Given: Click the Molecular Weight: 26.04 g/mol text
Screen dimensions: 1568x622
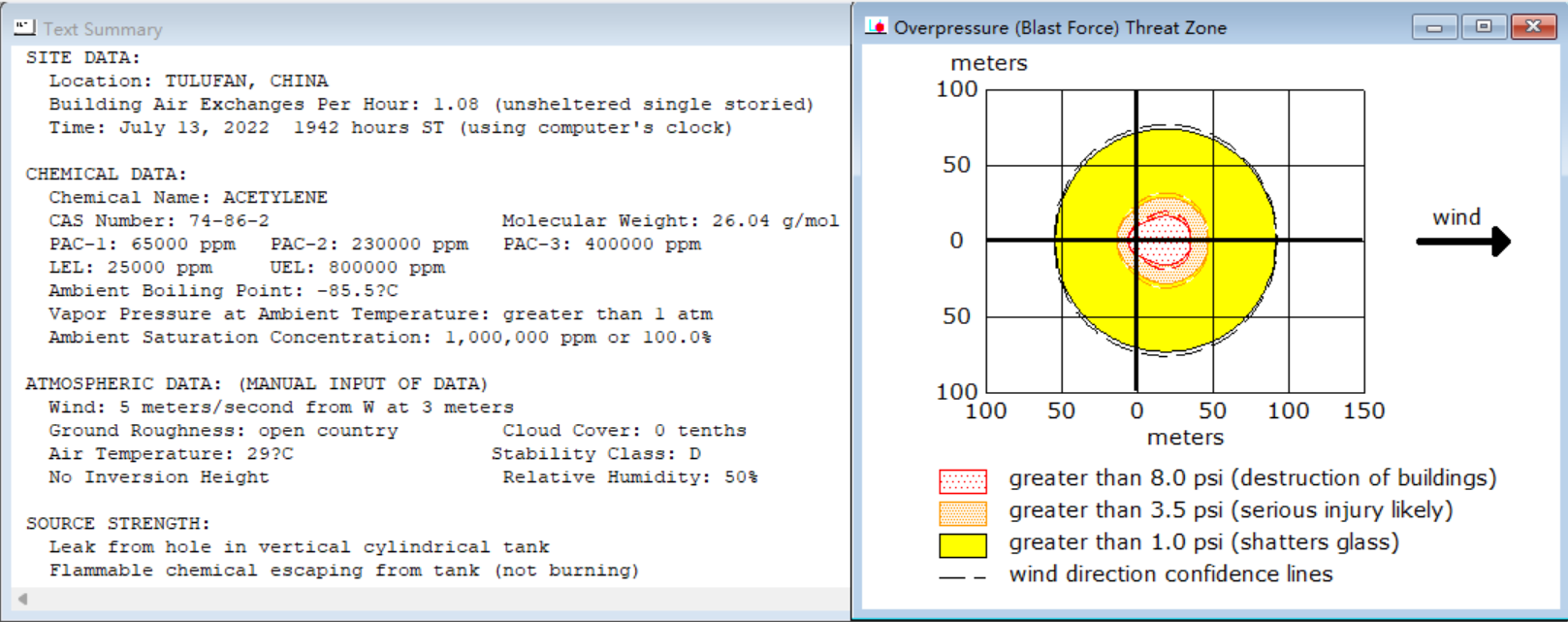Looking at the screenshot, I should [x=670, y=220].
